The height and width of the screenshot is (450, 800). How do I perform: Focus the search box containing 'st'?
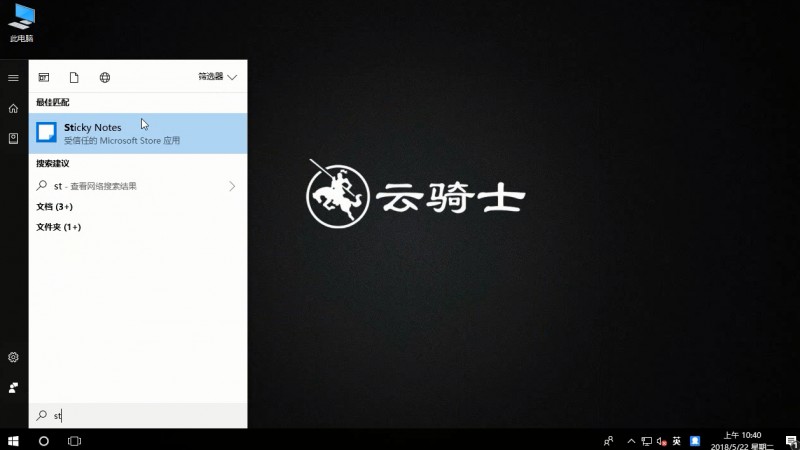click(138, 415)
